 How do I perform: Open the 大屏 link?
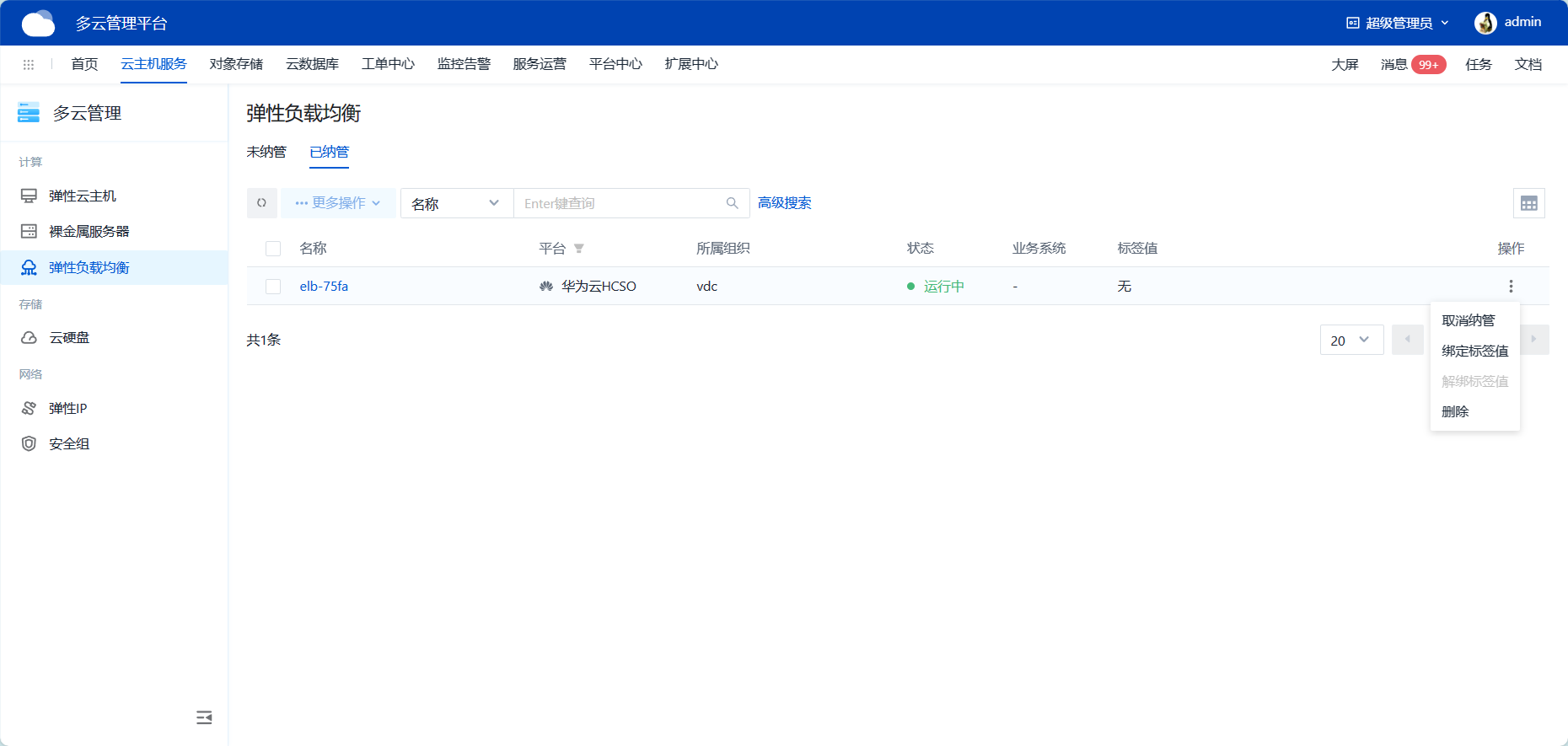click(1345, 65)
